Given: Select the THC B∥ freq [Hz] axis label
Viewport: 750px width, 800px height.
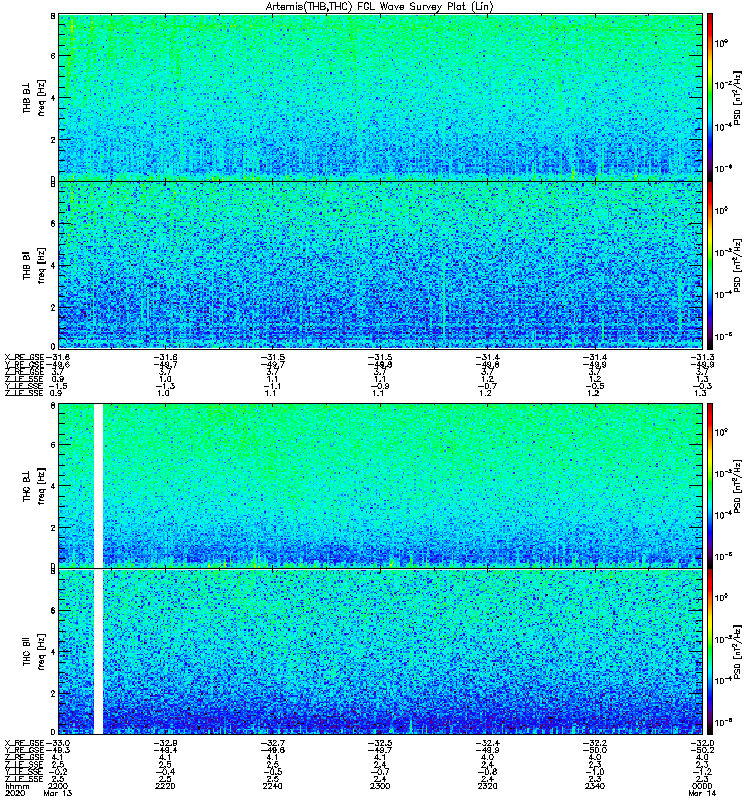Looking at the screenshot, I should tap(34, 652).
